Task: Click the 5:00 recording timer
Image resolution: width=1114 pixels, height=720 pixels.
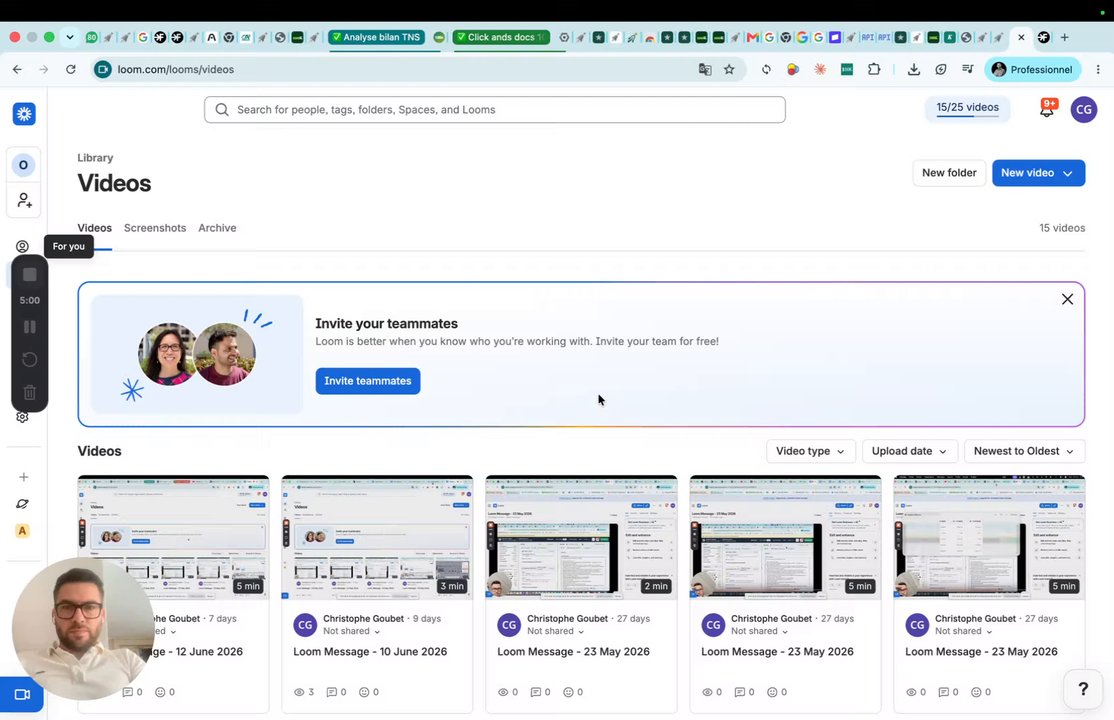Action: (30, 301)
